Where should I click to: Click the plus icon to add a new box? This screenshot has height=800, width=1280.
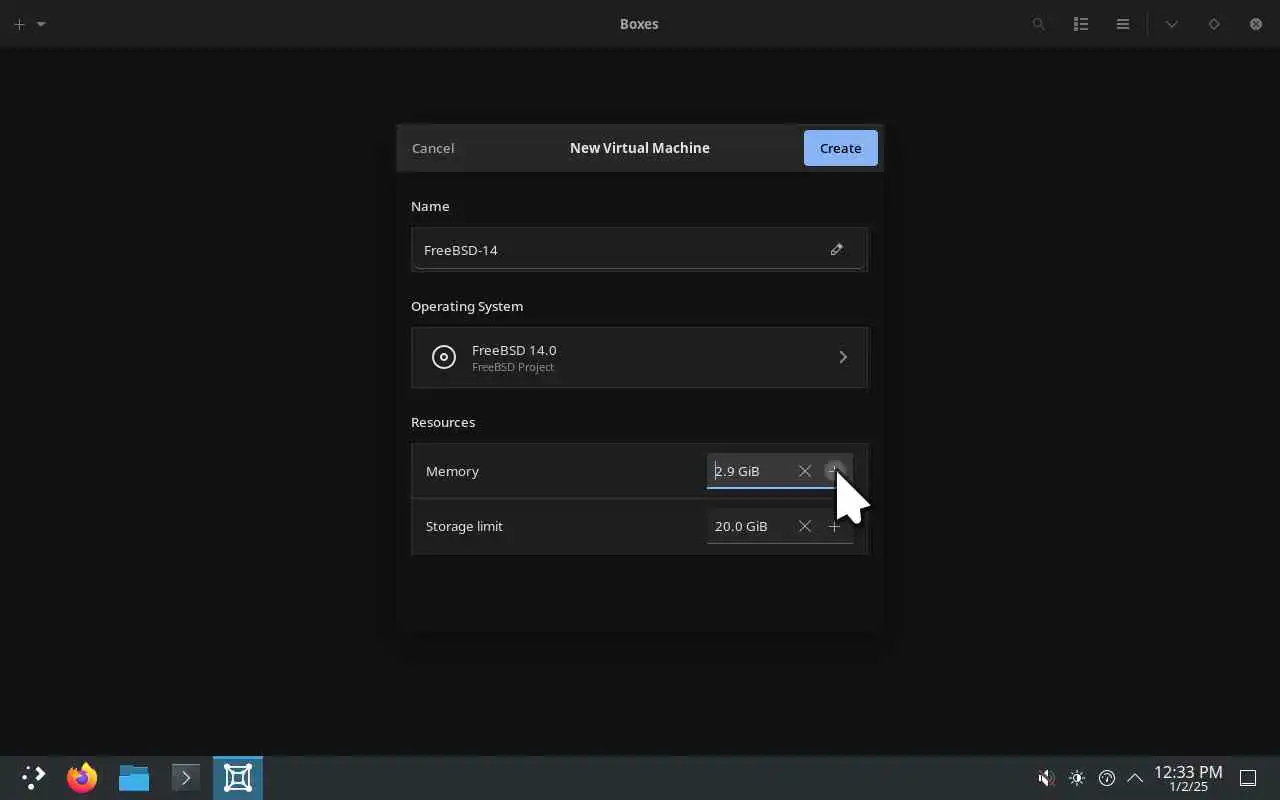[x=19, y=24]
